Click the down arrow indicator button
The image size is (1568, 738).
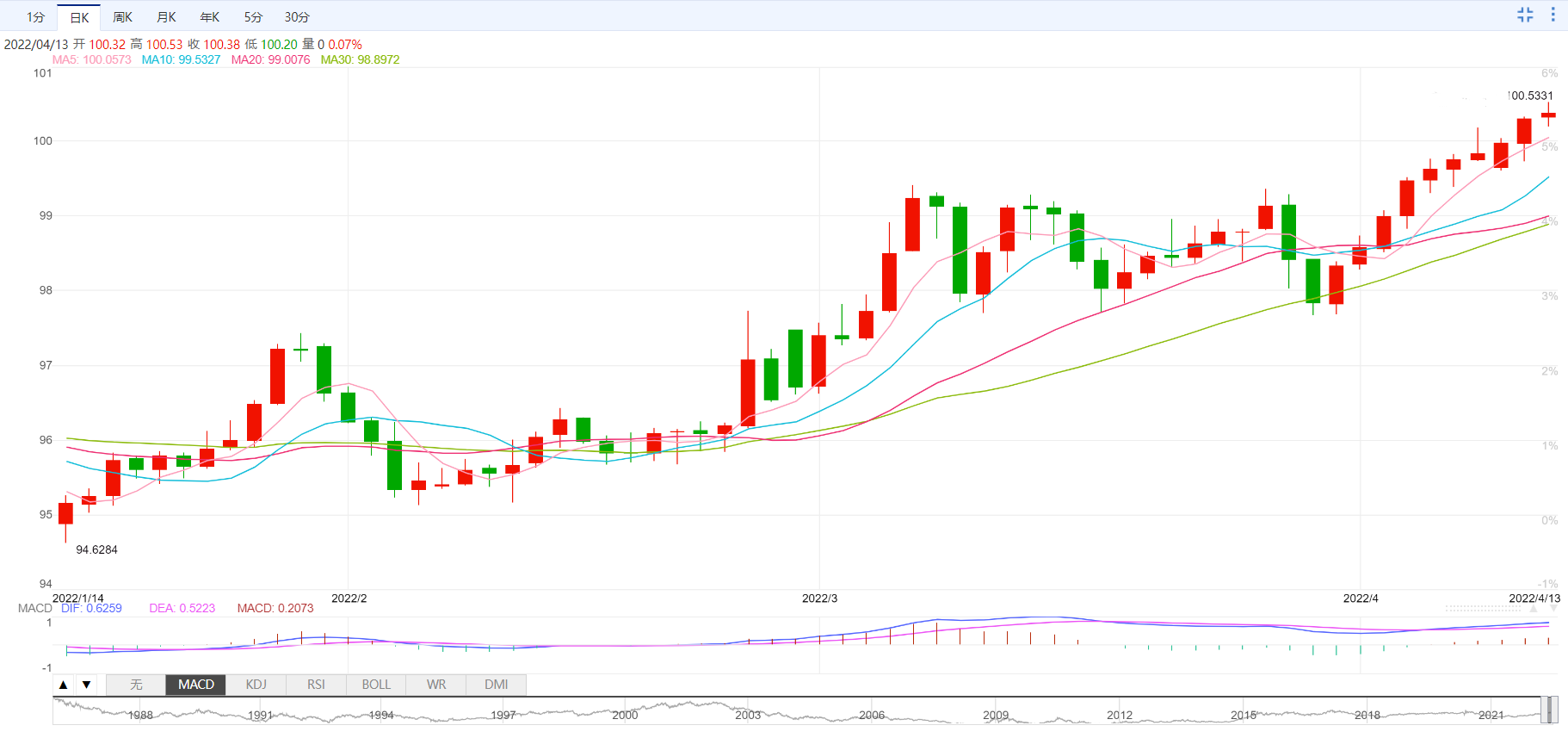tap(87, 685)
